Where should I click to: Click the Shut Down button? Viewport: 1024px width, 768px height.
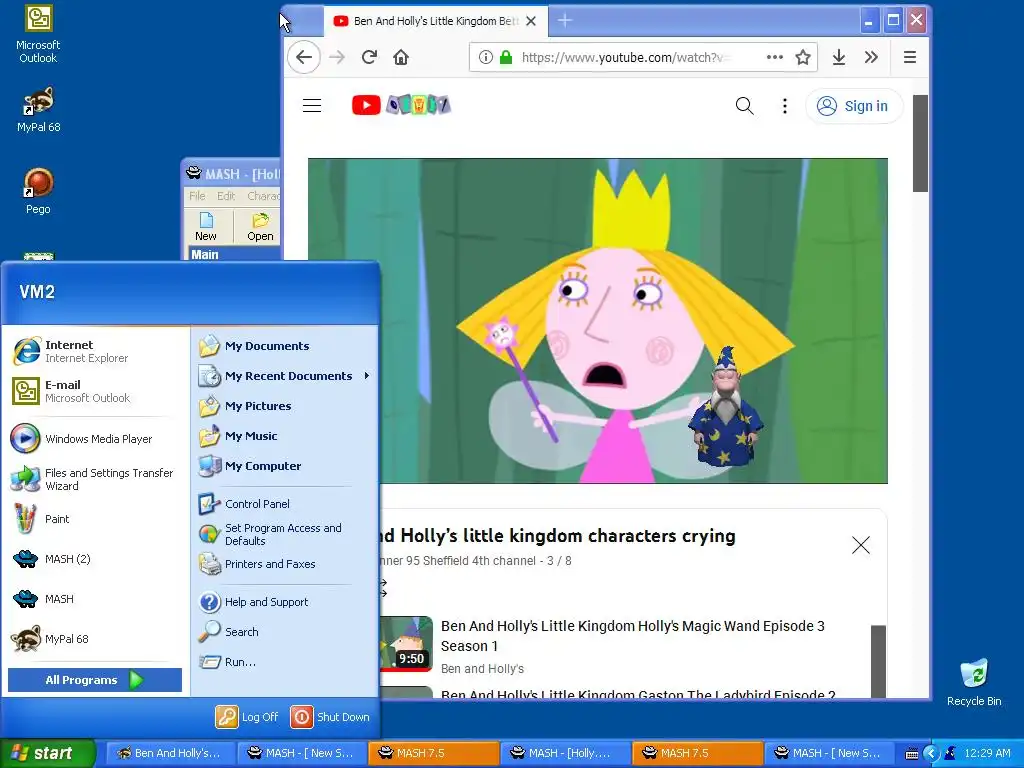tap(330, 717)
